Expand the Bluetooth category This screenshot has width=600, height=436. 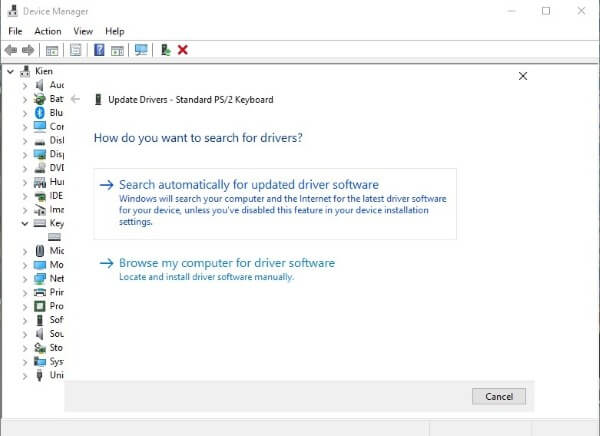(26, 113)
